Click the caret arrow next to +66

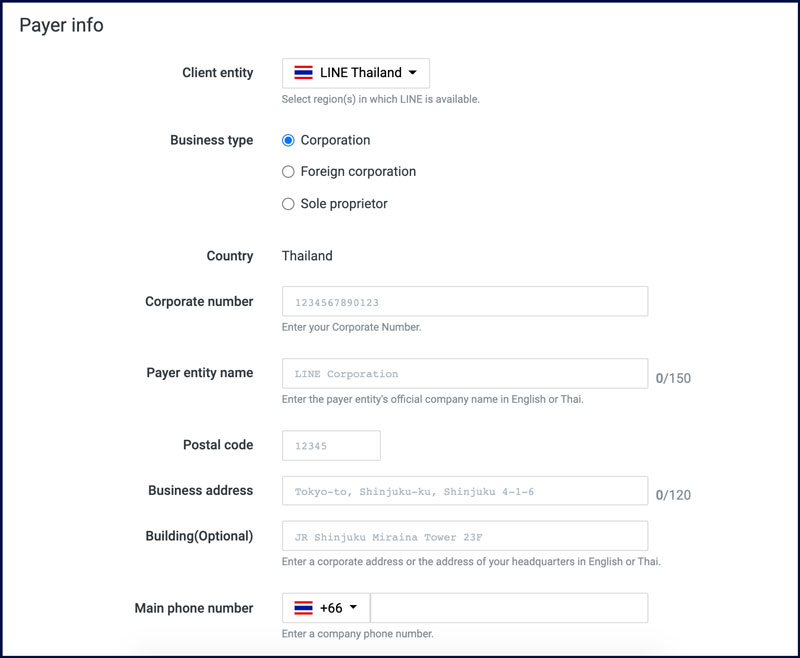[353, 608]
